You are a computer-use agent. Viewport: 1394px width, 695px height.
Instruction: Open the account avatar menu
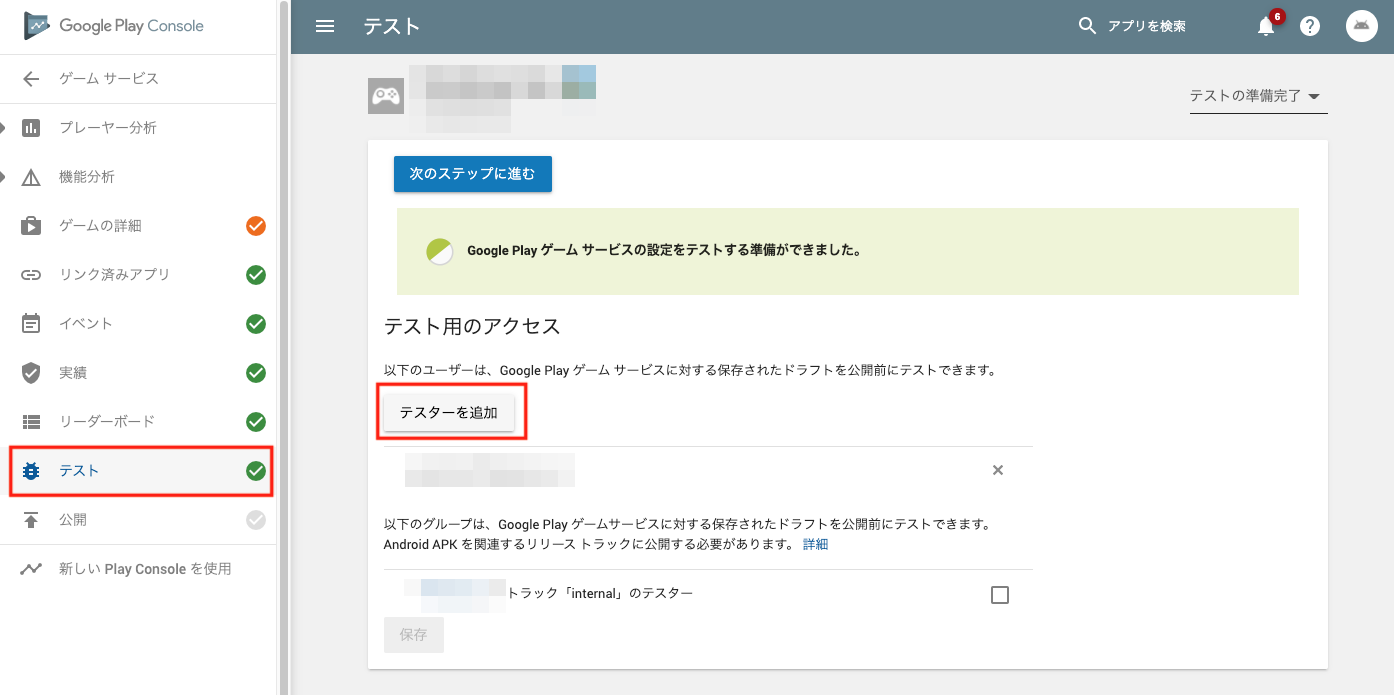point(1362,26)
